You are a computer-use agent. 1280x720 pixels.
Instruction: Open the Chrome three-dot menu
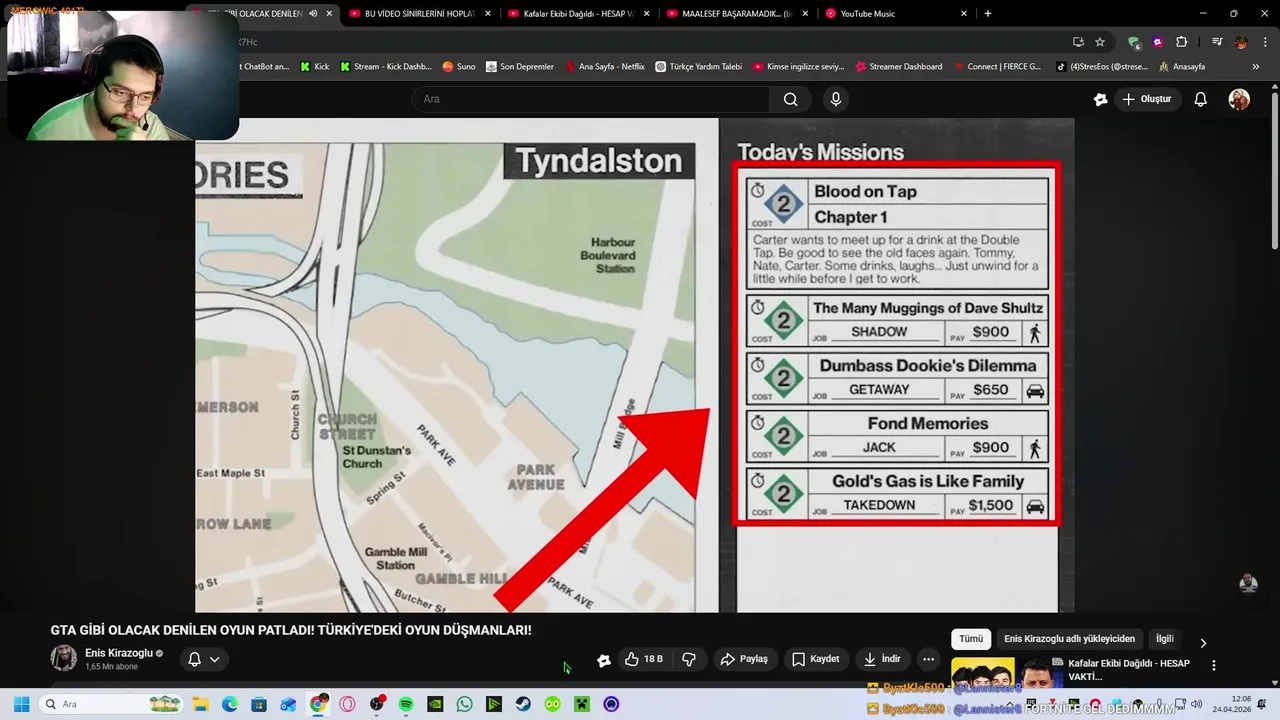[1264, 42]
